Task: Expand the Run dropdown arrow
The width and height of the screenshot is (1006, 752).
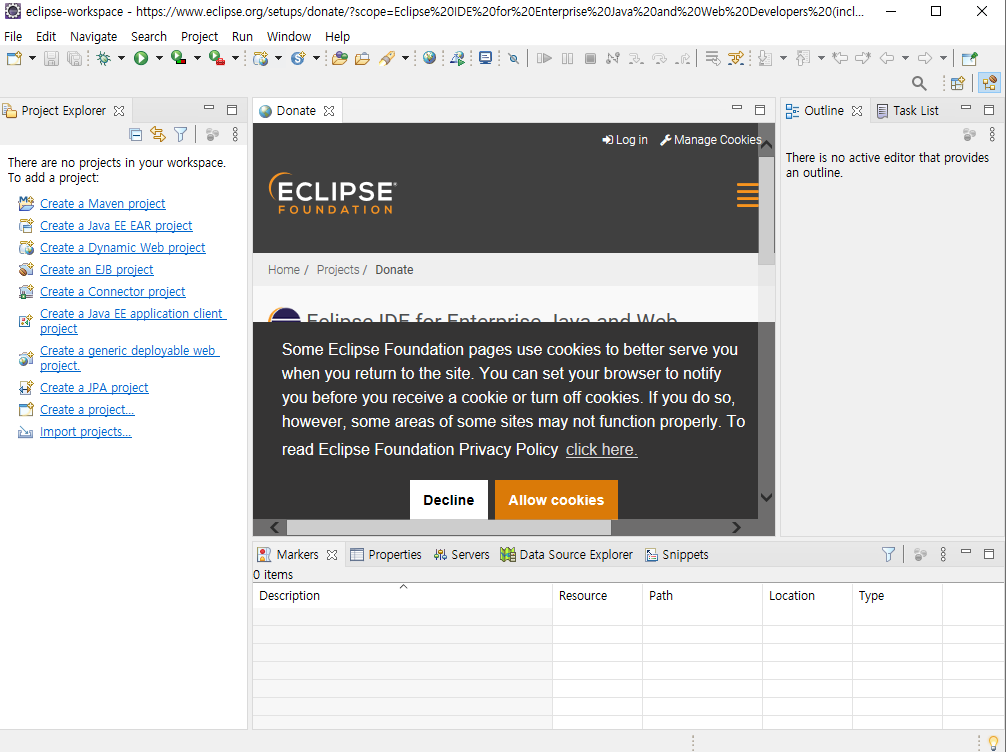Action: [159, 58]
